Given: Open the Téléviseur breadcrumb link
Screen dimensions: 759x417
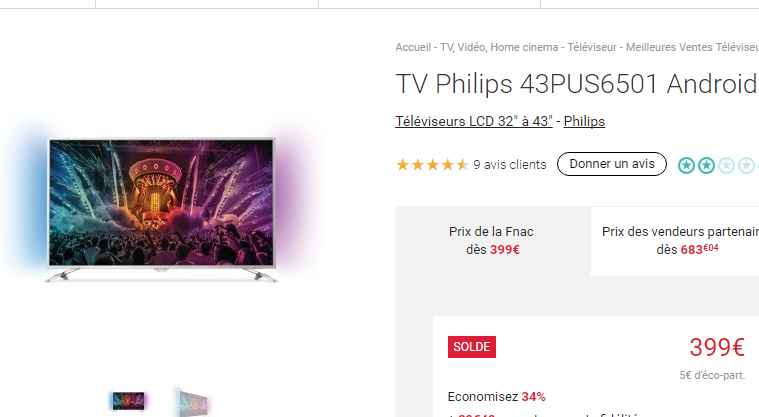Looking at the screenshot, I should (592, 47).
